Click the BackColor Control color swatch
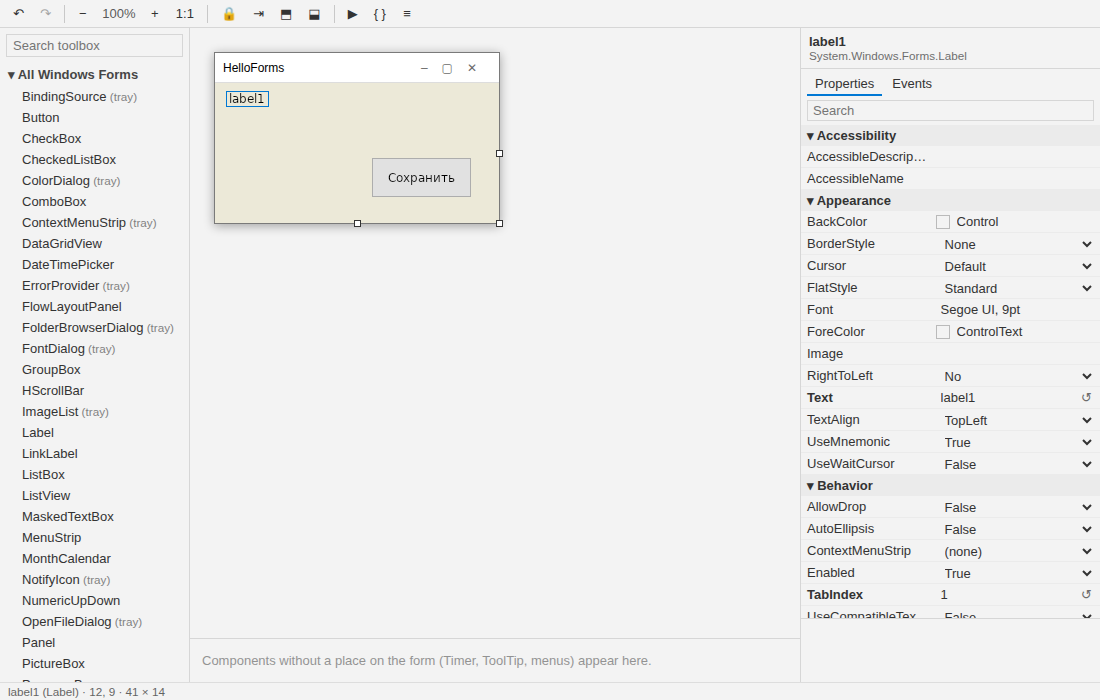Screen dimensions: 1100x700 tap(943, 222)
